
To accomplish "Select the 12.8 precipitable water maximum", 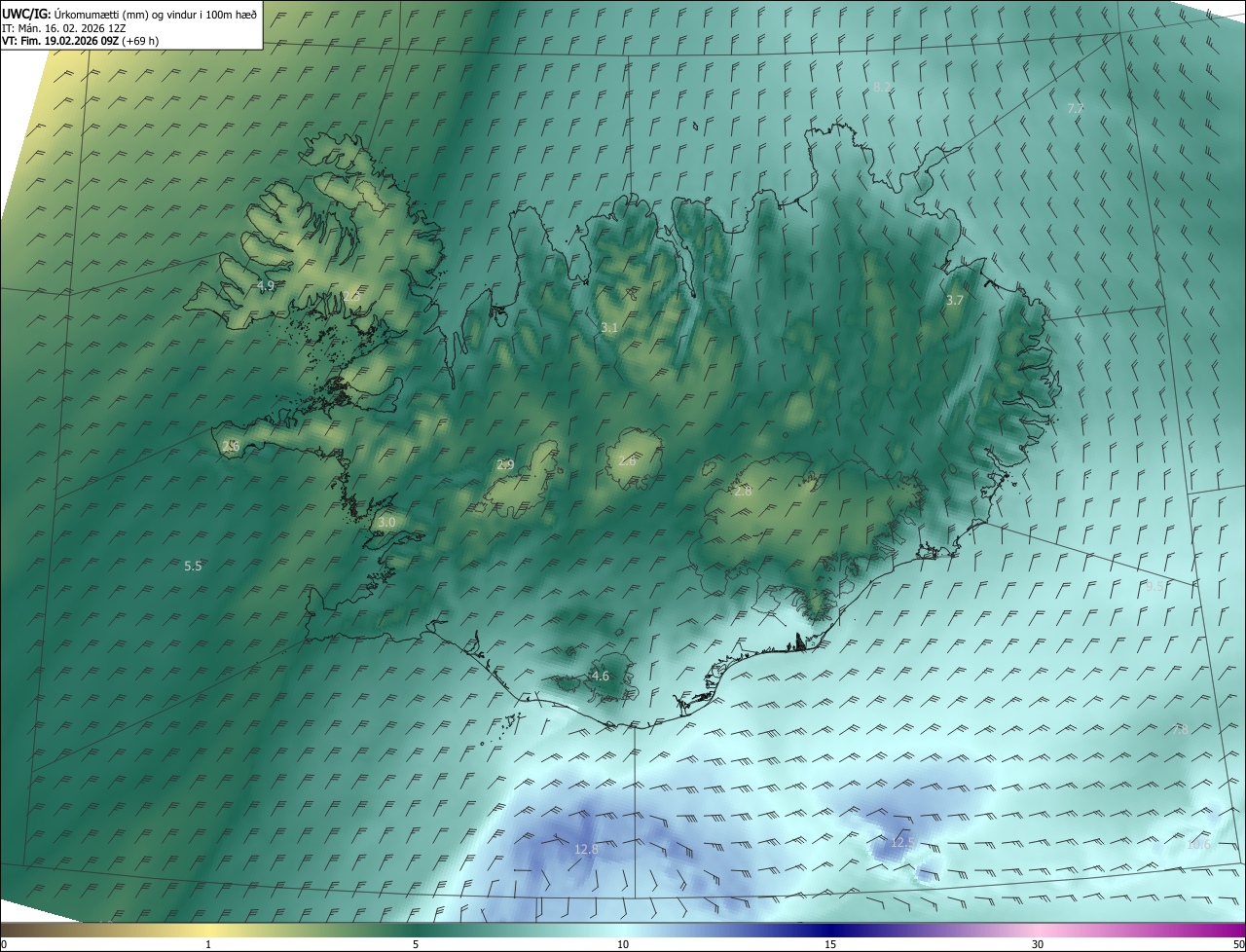I will 586,849.
